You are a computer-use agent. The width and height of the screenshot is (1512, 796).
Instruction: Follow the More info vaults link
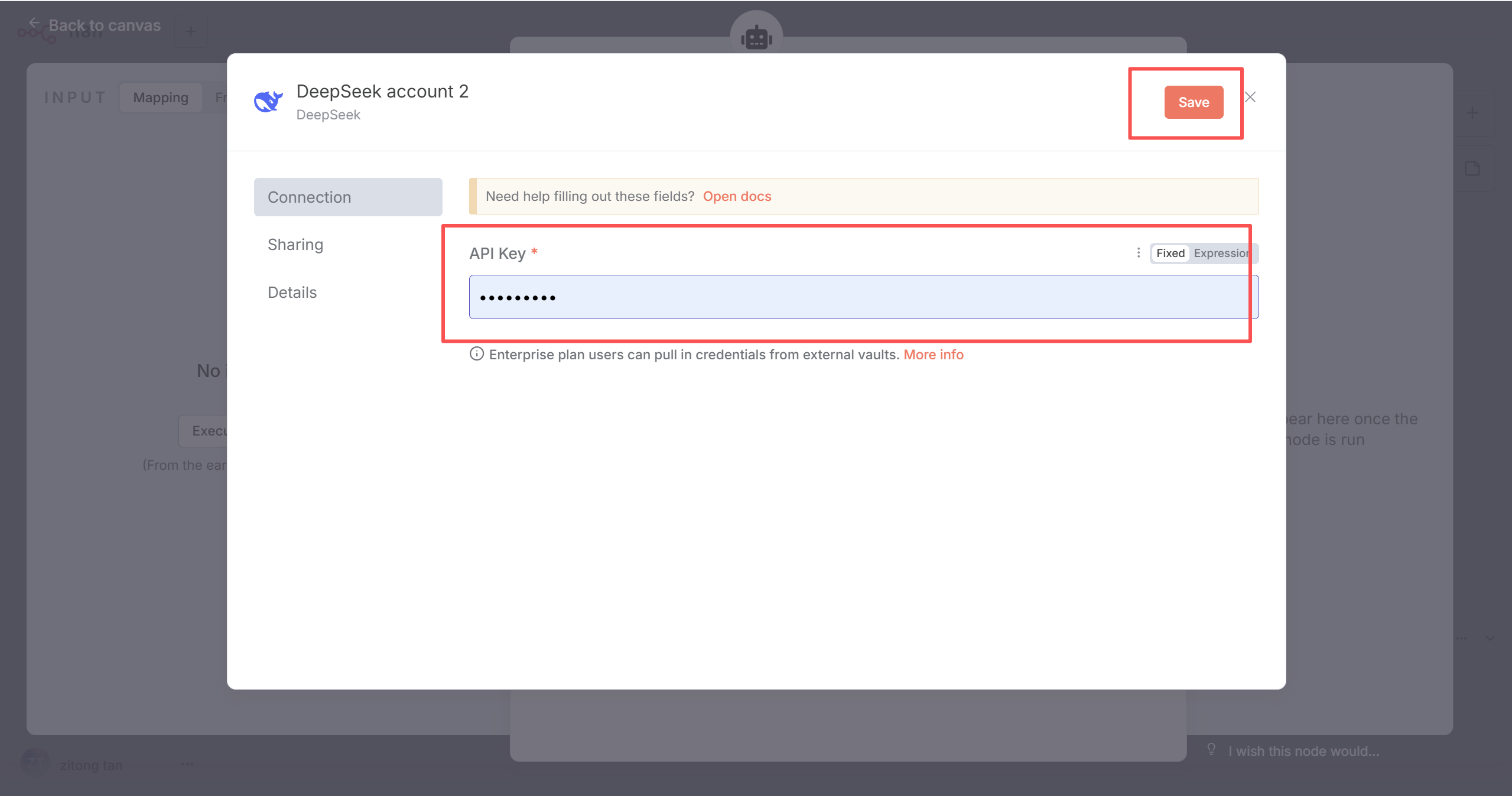tap(933, 355)
